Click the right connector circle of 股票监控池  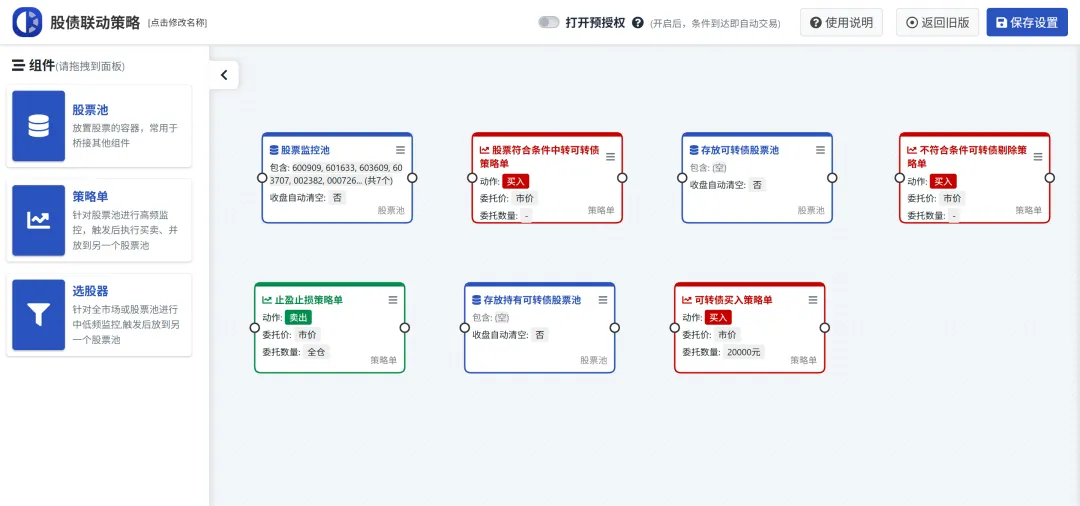click(412, 178)
